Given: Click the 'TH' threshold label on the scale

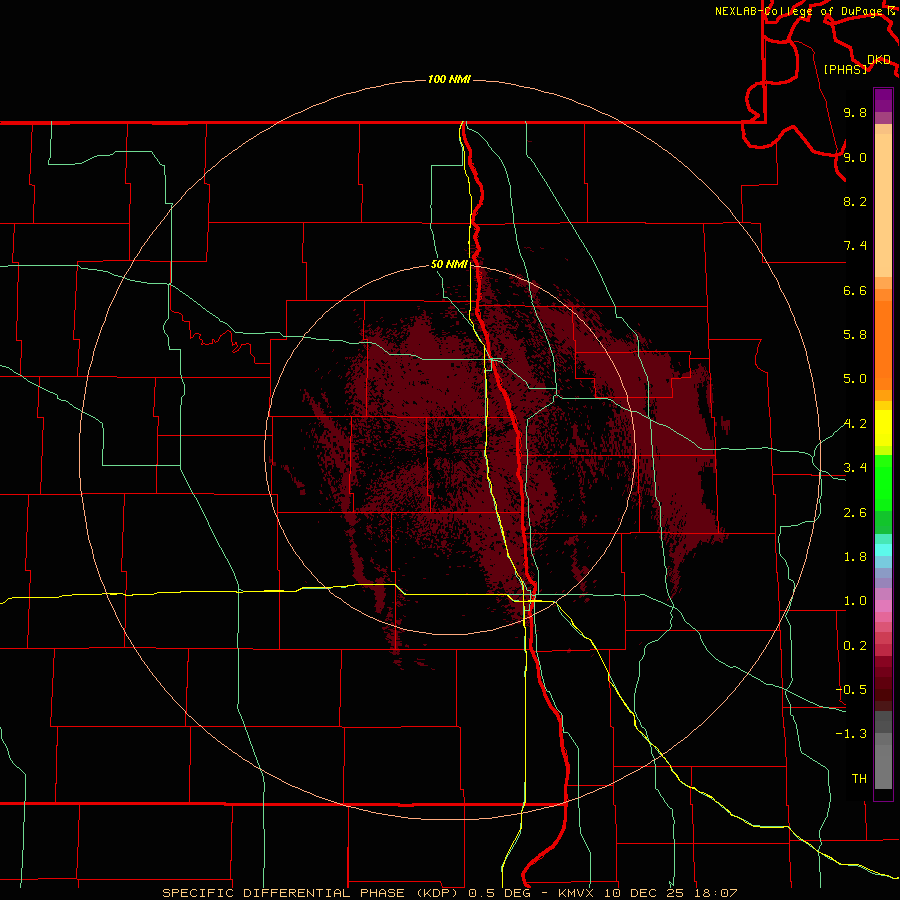Looking at the screenshot, I should pyautogui.click(x=859, y=779).
